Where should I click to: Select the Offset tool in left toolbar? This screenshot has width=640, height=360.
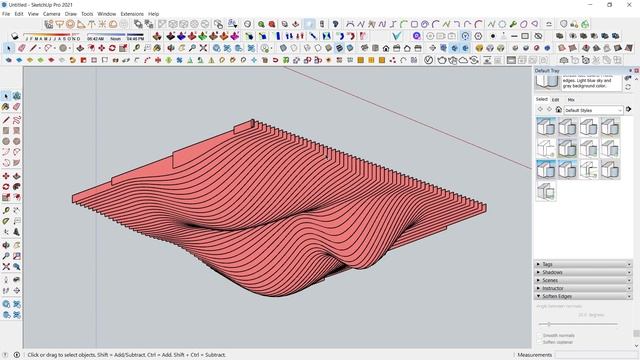click(17, 197)
